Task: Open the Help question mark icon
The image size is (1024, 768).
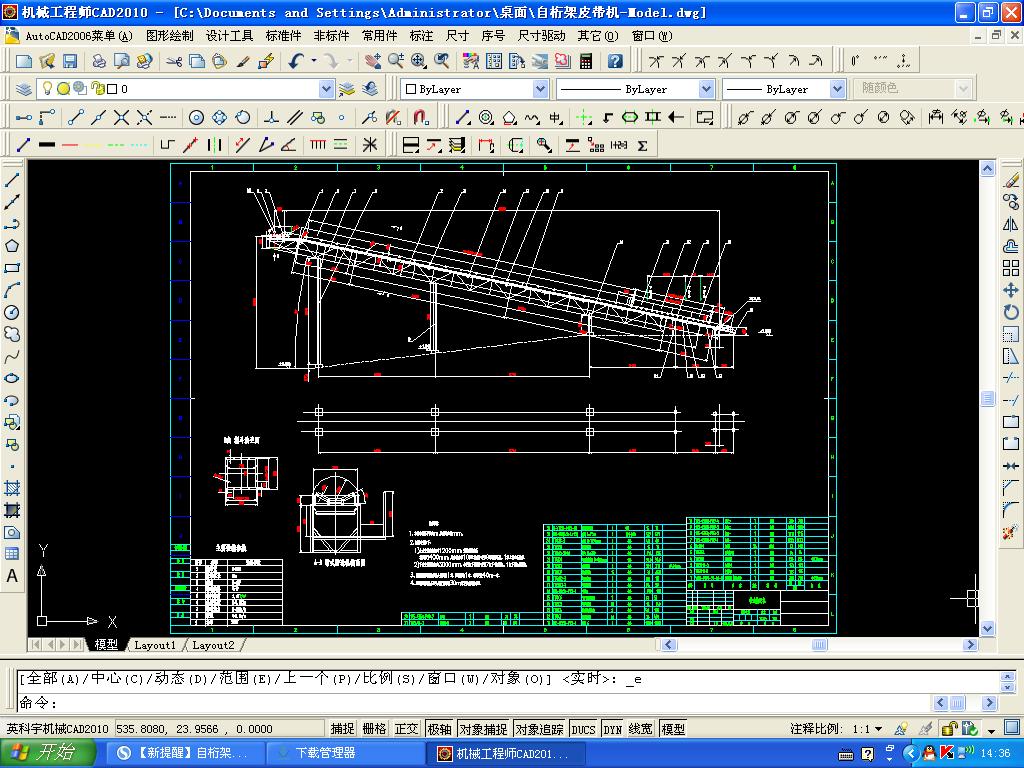Action: click(x=615, y=61)
